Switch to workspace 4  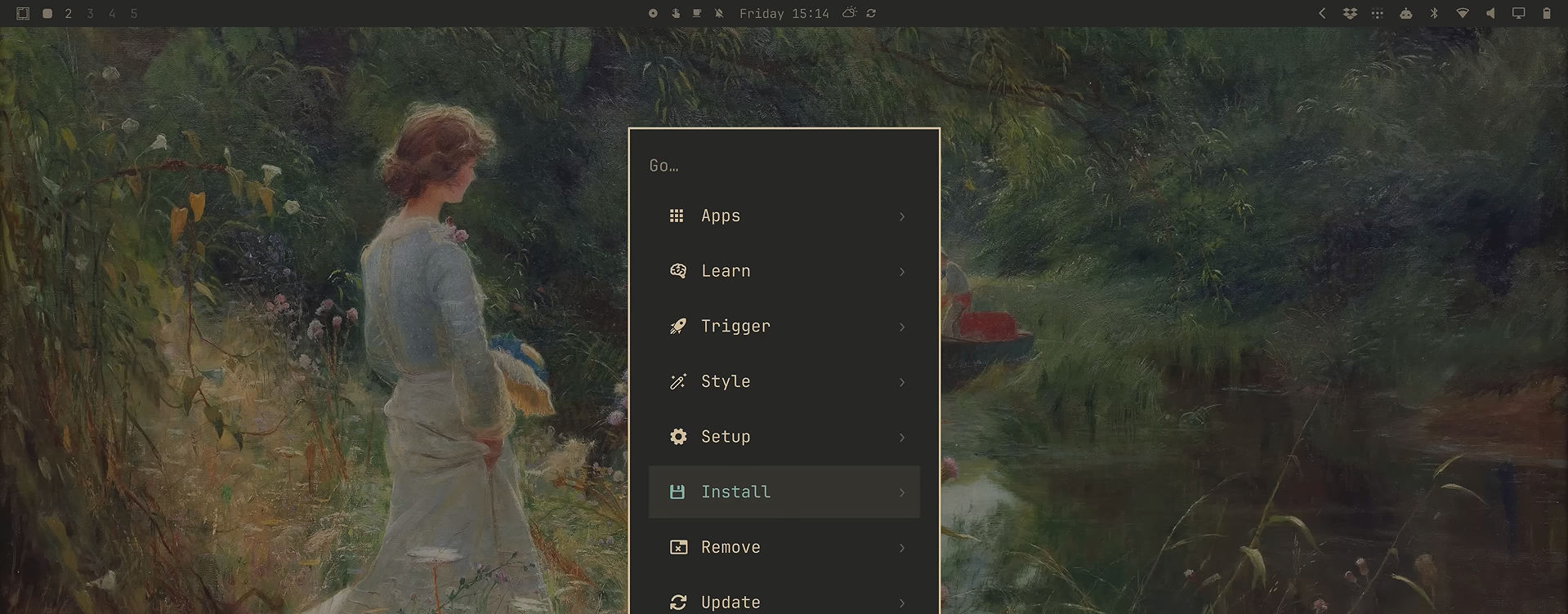coord(112,14)
